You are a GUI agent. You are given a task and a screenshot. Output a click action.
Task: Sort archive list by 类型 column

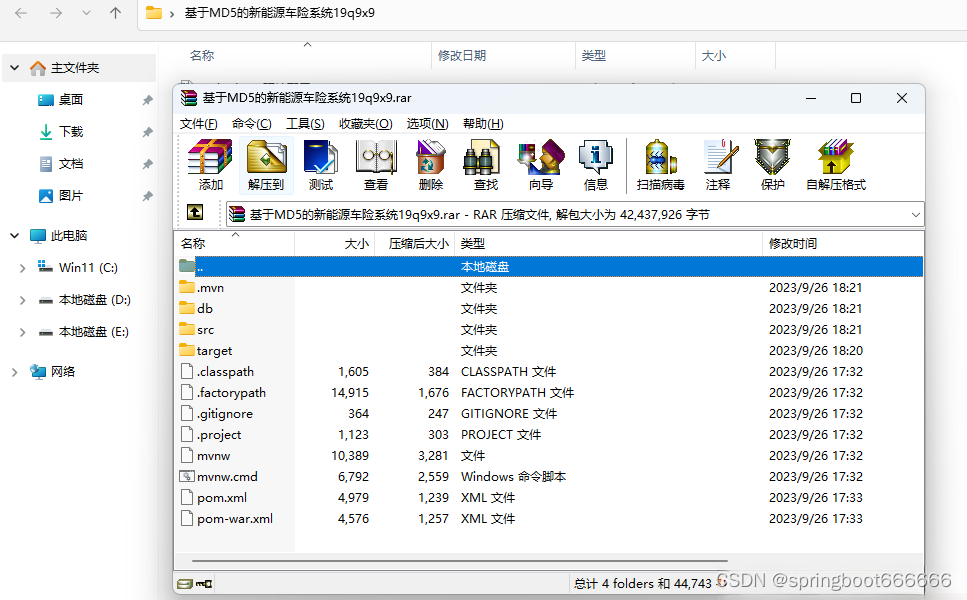pos(608,244)
